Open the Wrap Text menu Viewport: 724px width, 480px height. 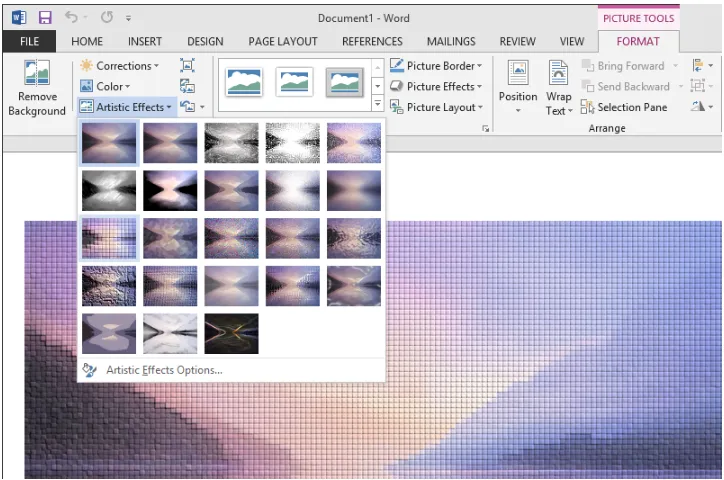[559, 87]
